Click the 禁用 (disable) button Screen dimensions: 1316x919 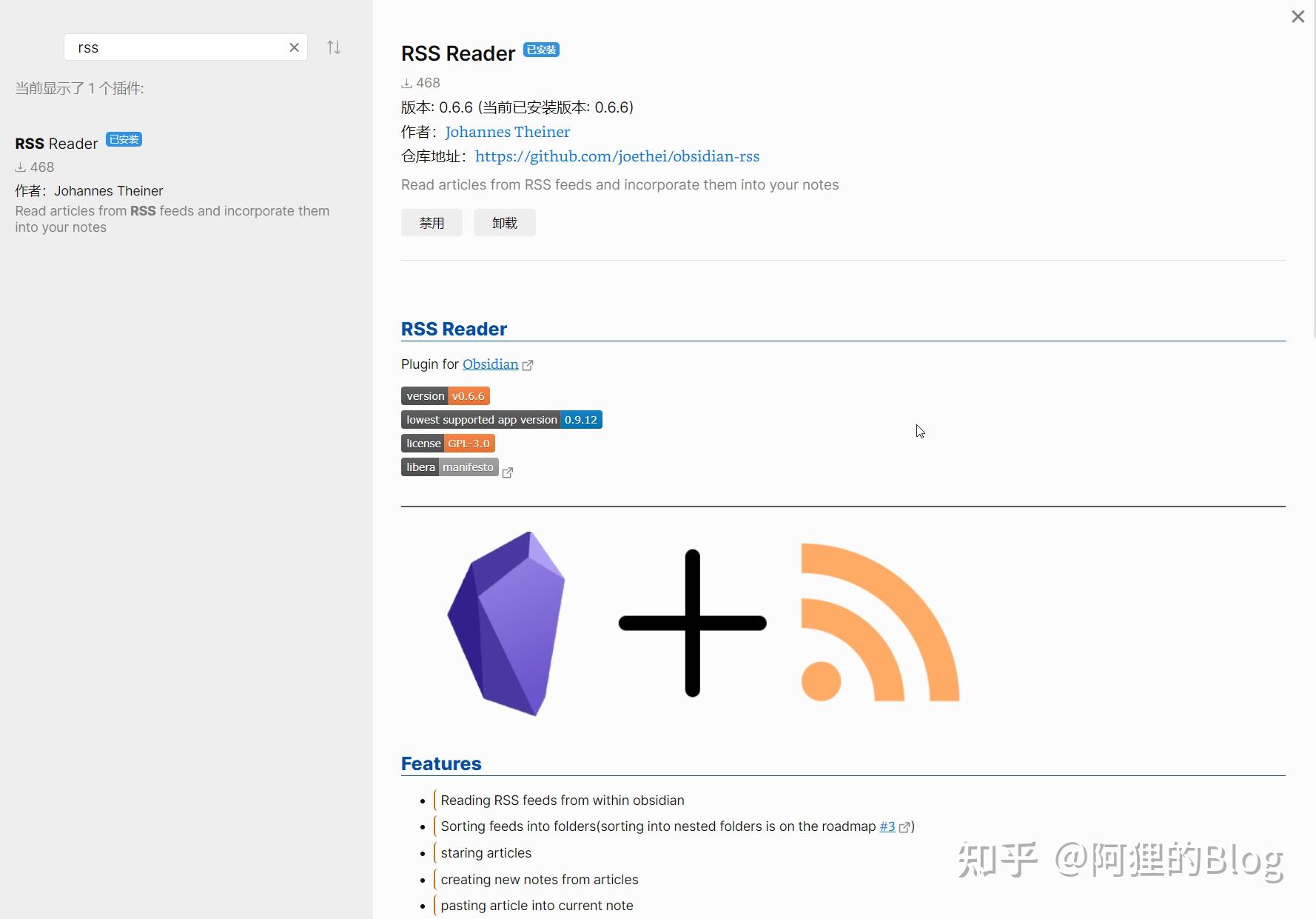432,223
